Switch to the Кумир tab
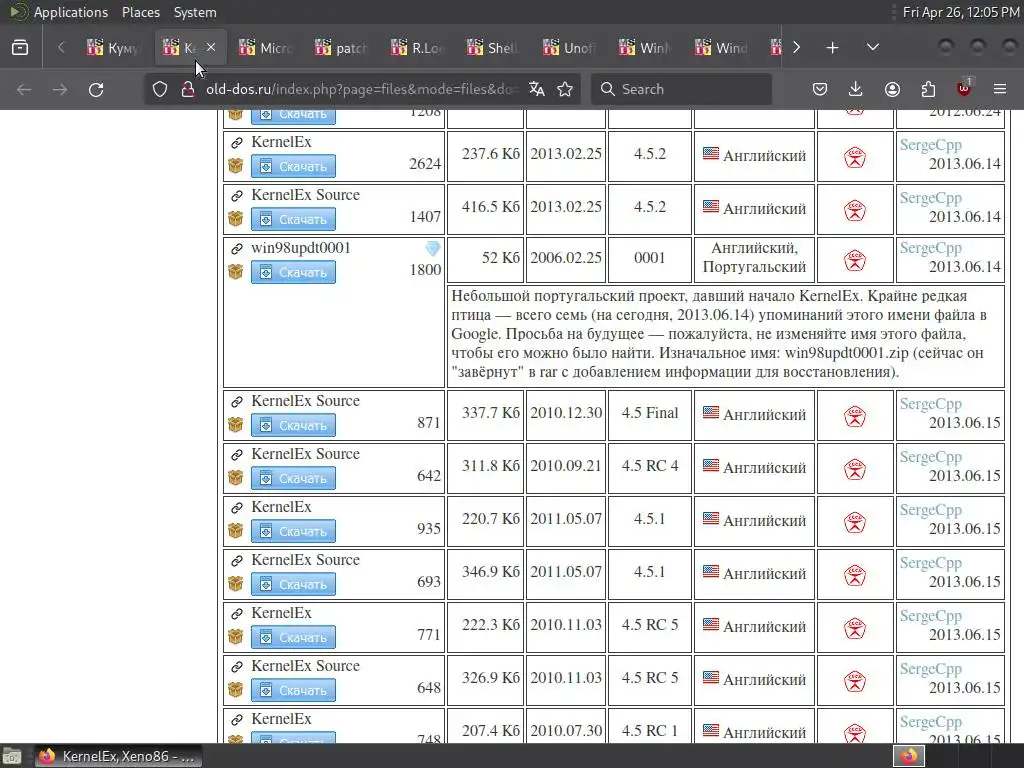1024x768 pixels. (114, 48)
